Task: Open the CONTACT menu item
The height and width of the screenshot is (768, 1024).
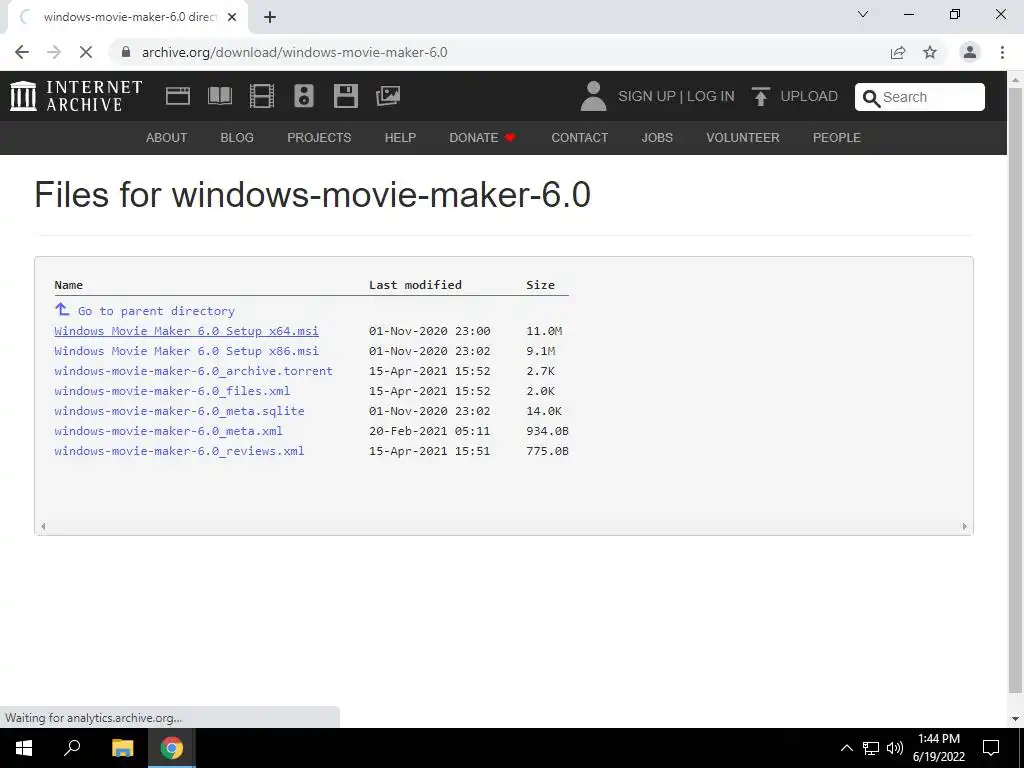Action: point(579,138)
